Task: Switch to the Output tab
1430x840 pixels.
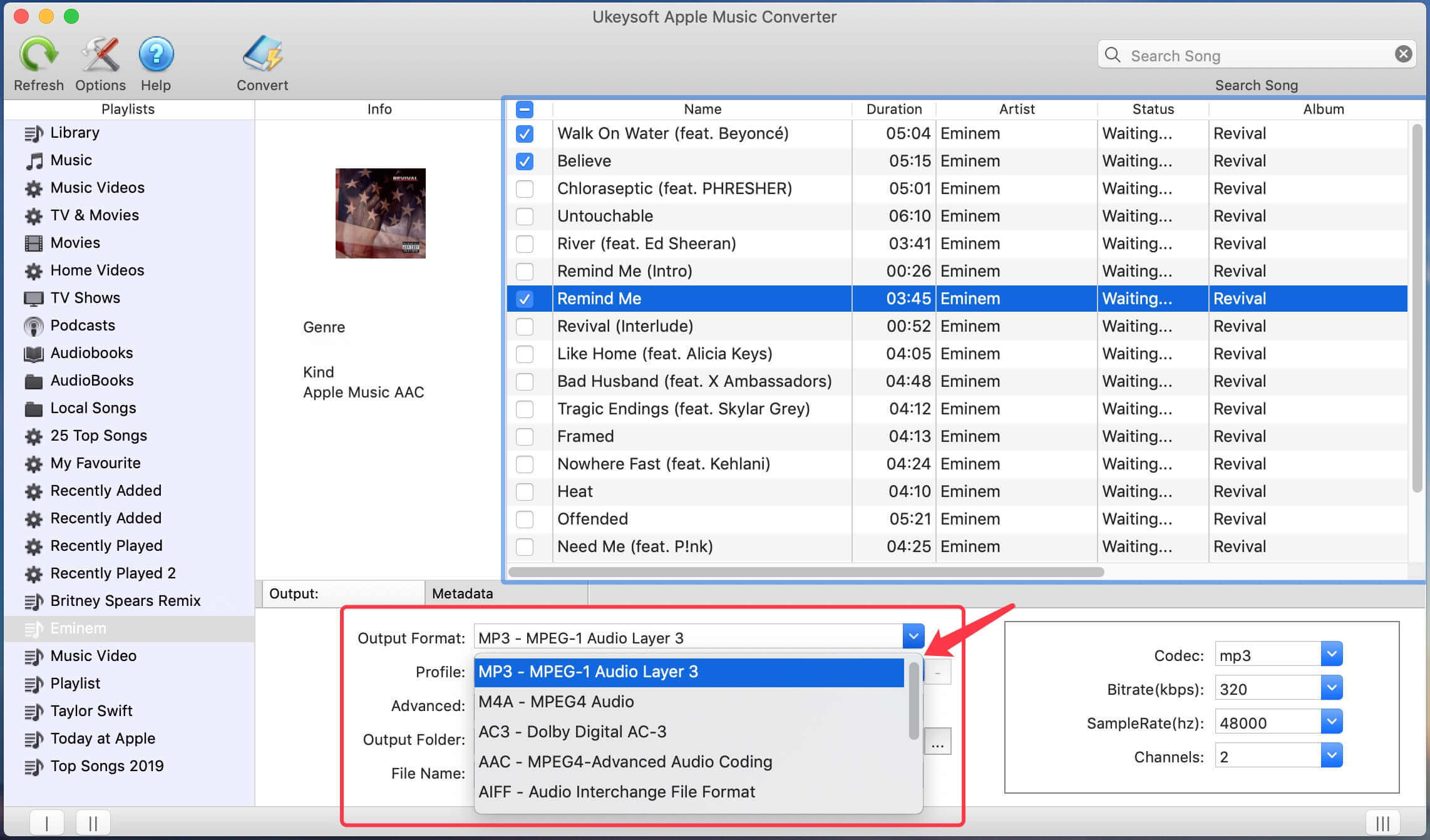Action: point(340,593)
